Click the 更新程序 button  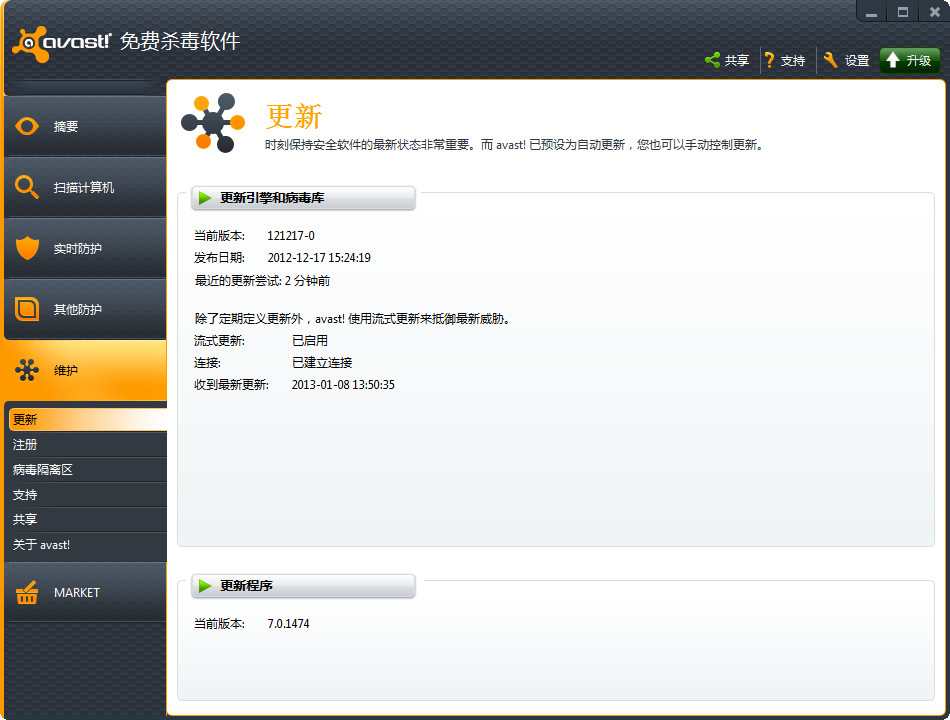point(304,585)
